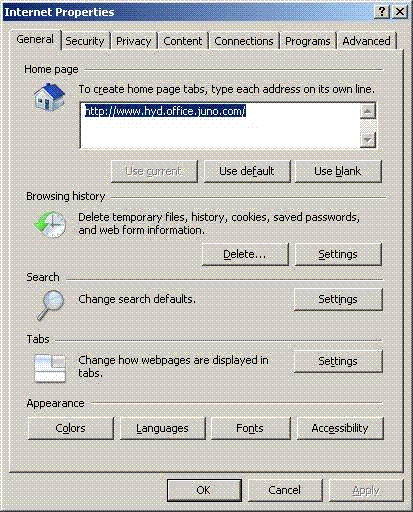Select the Programs tab
This screenshot has width=413, height=512.
(308, 41)
